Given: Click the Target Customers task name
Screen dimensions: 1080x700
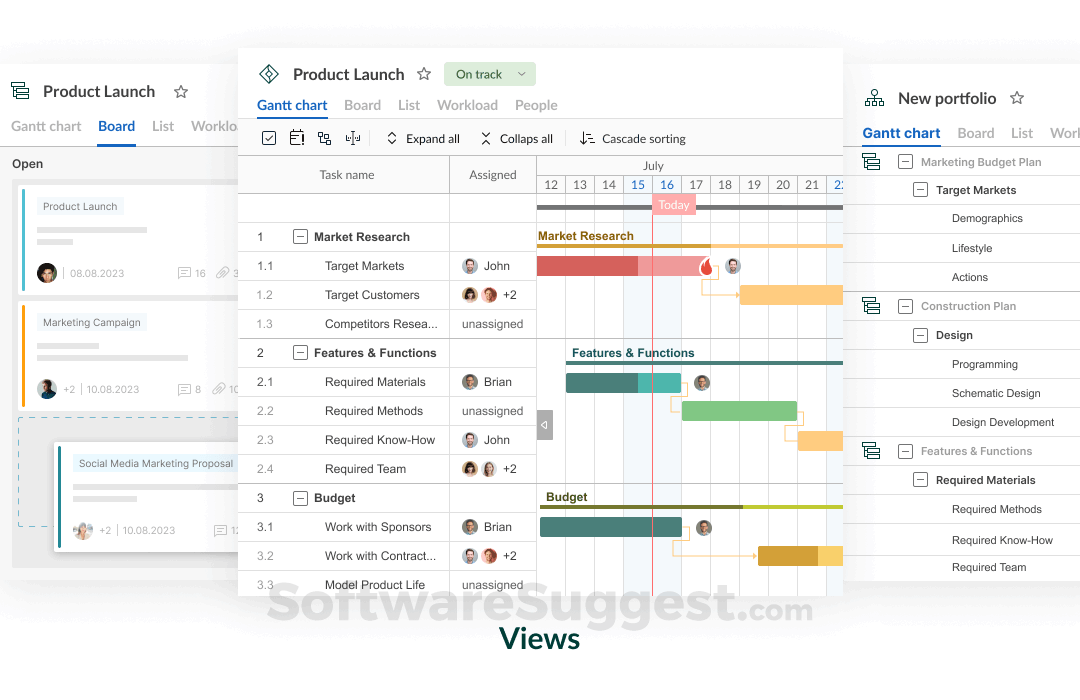Looking at the screenshot, I should (372, 295).
